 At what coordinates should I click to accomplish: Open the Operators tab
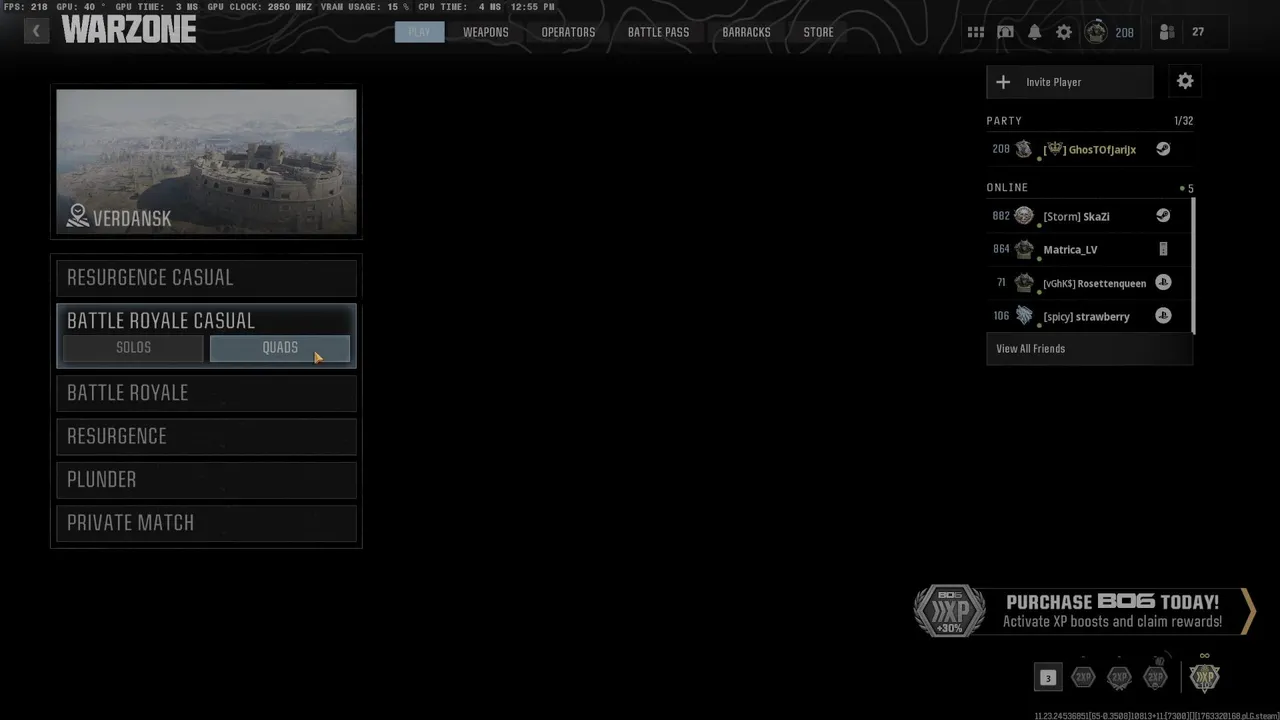pos(568,32)
